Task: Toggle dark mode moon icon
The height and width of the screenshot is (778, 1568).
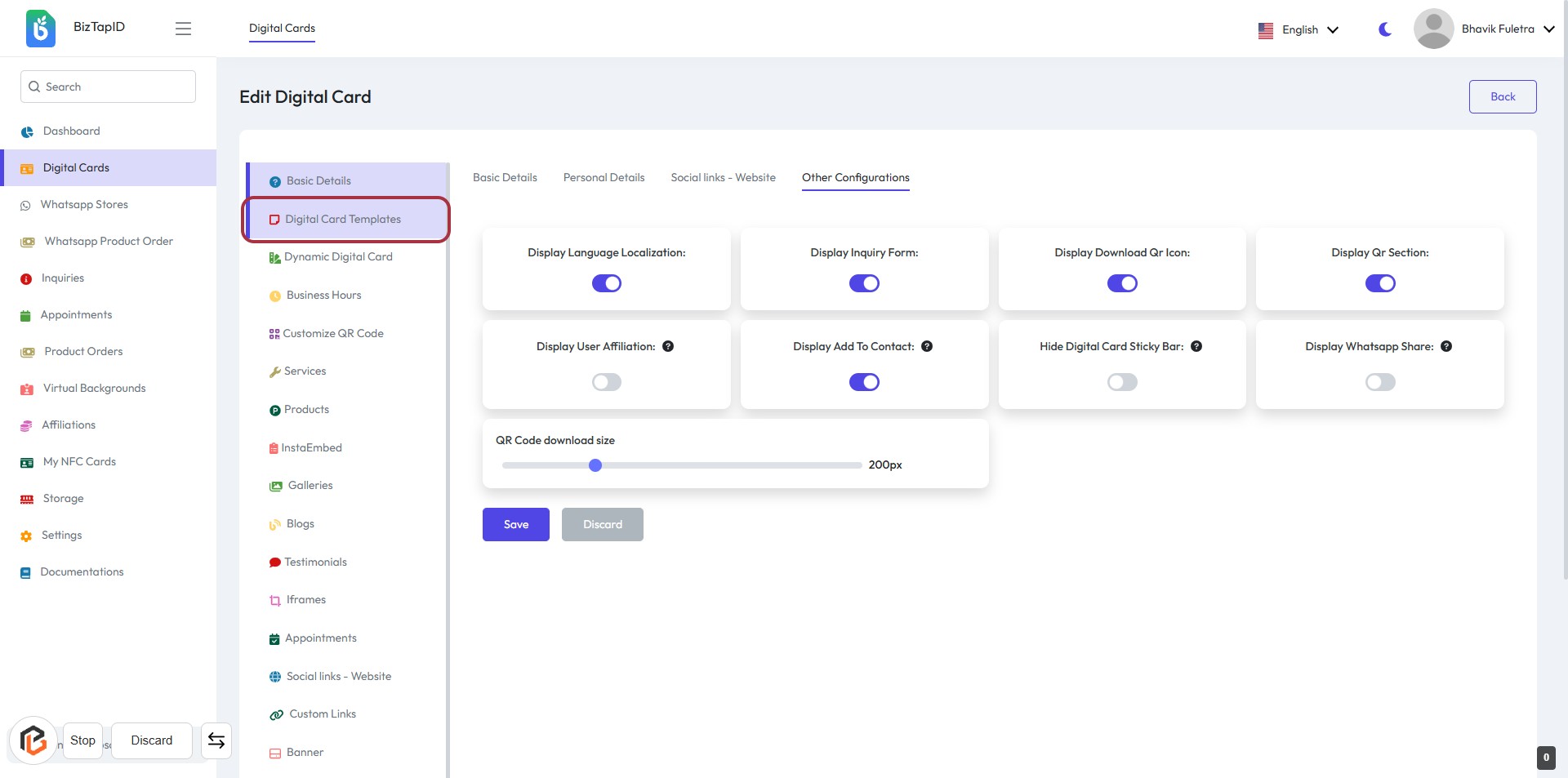Action: [x=1384, y=29]
